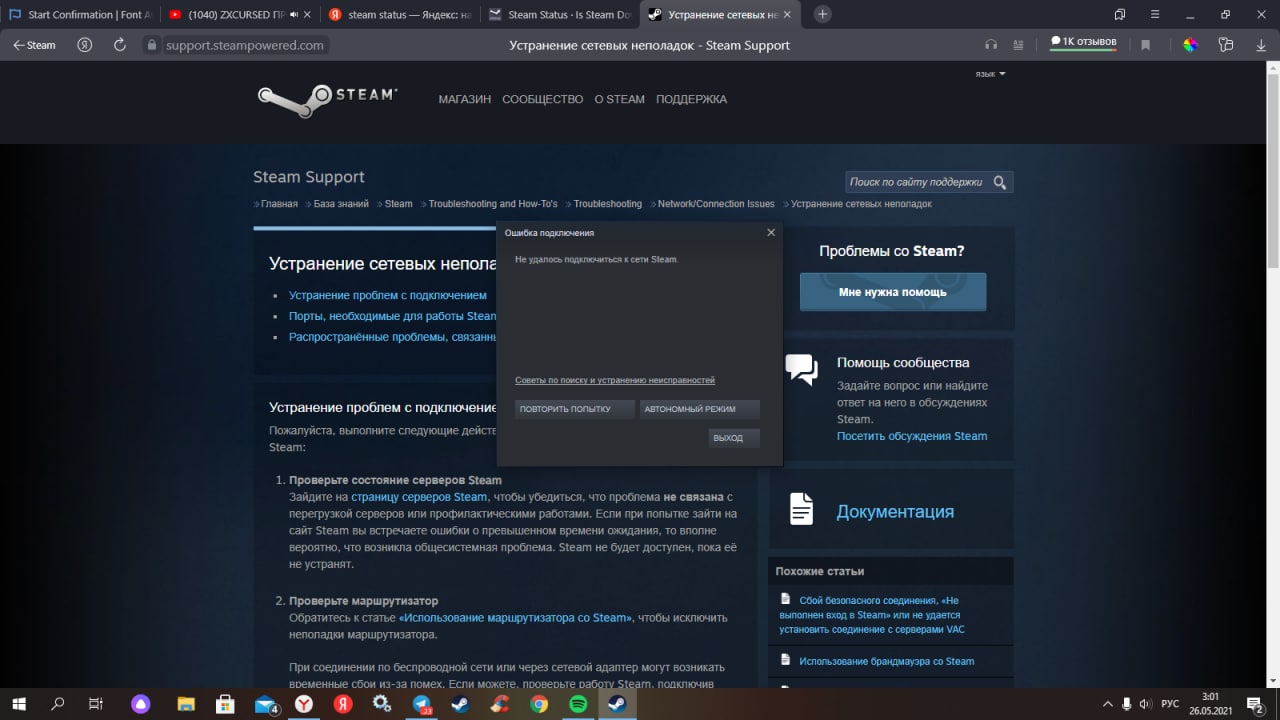Viewport: 1280px width, 720px height.
Task: Open Использование брандмауэра со Steam article
Action: click(x=886, y=661)
